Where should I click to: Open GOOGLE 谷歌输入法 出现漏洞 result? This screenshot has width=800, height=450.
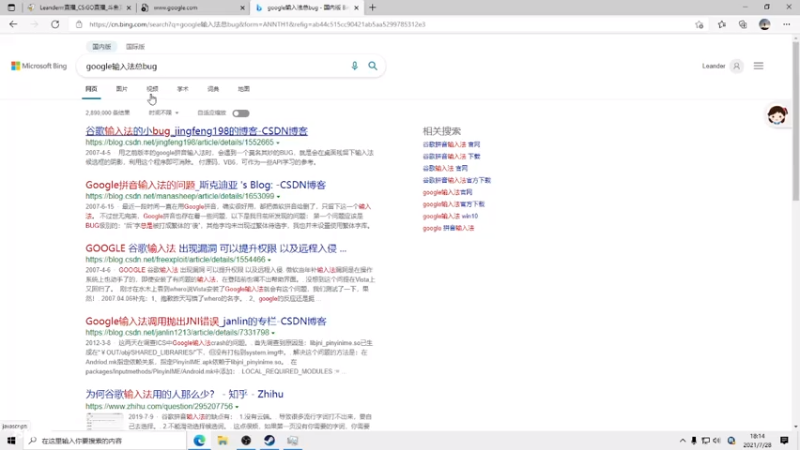point(216,248)
